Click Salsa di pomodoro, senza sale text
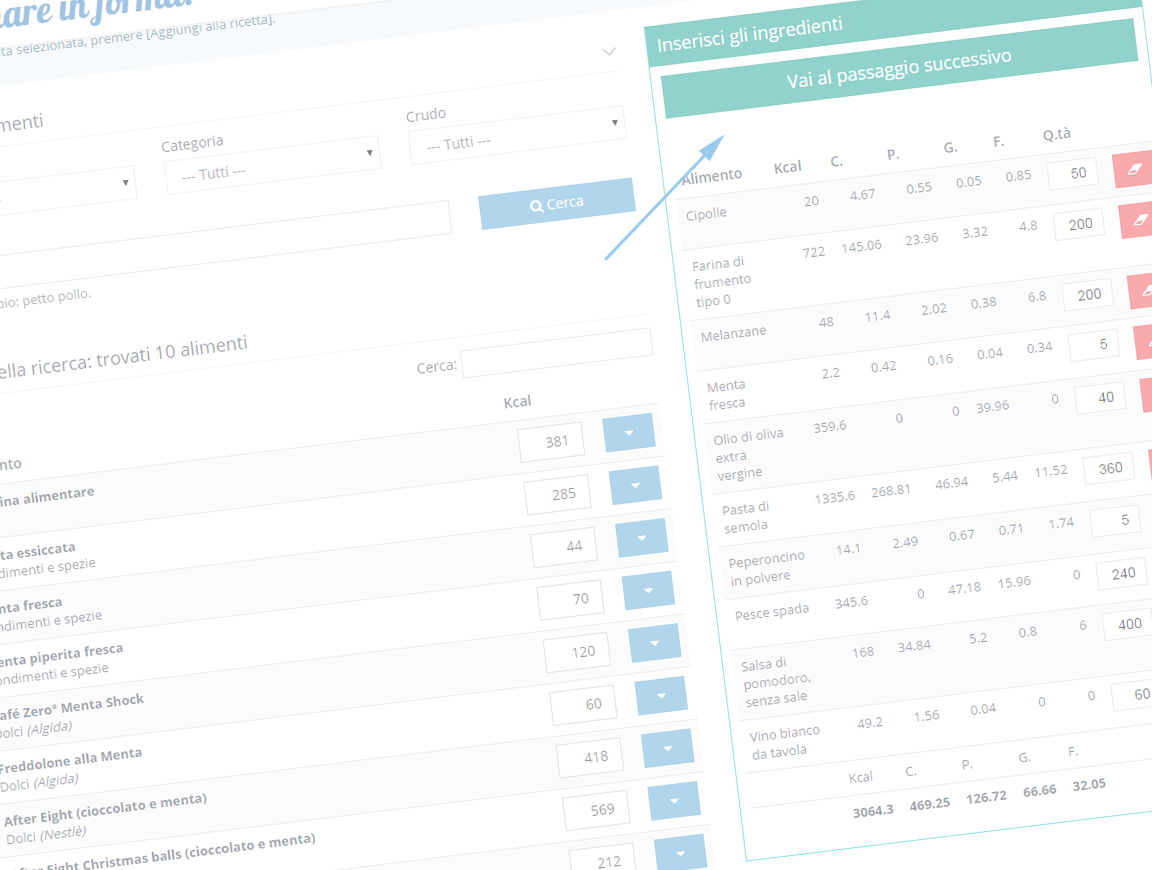Screen dimensions: 1152x870 click(775, 683)
